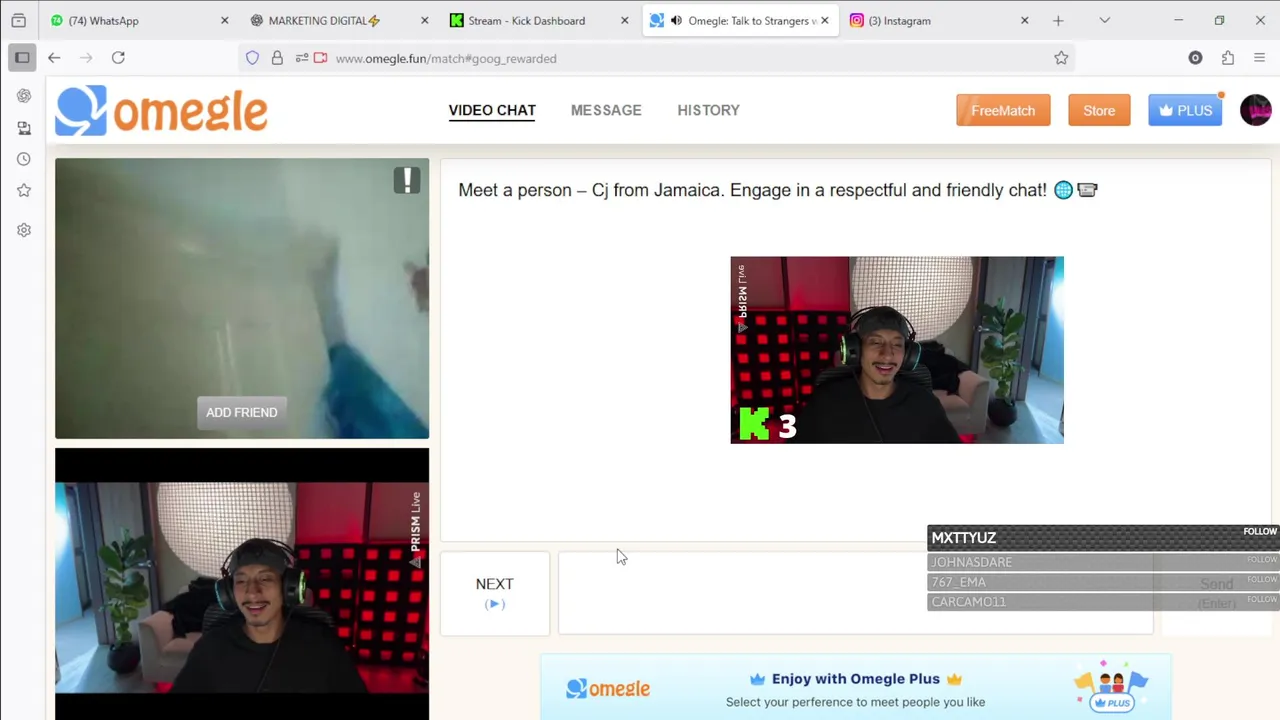Go back with the browser back arrow

54,58
